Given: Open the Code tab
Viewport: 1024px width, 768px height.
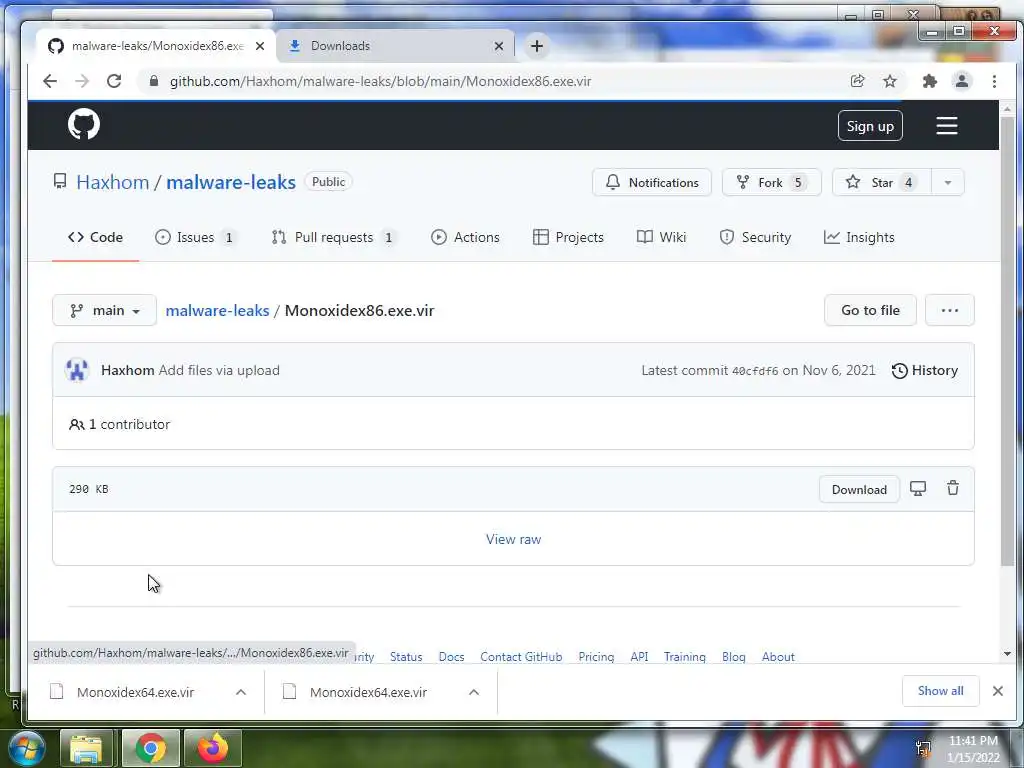Looking at the screenshot, I should 95,237.
